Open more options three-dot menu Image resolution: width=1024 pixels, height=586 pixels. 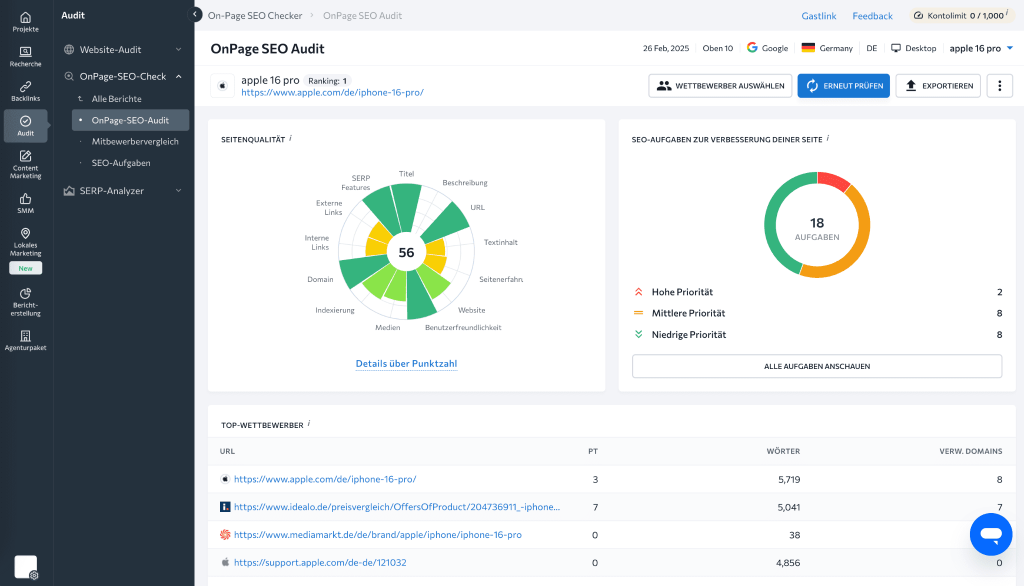tap(999, 86)
